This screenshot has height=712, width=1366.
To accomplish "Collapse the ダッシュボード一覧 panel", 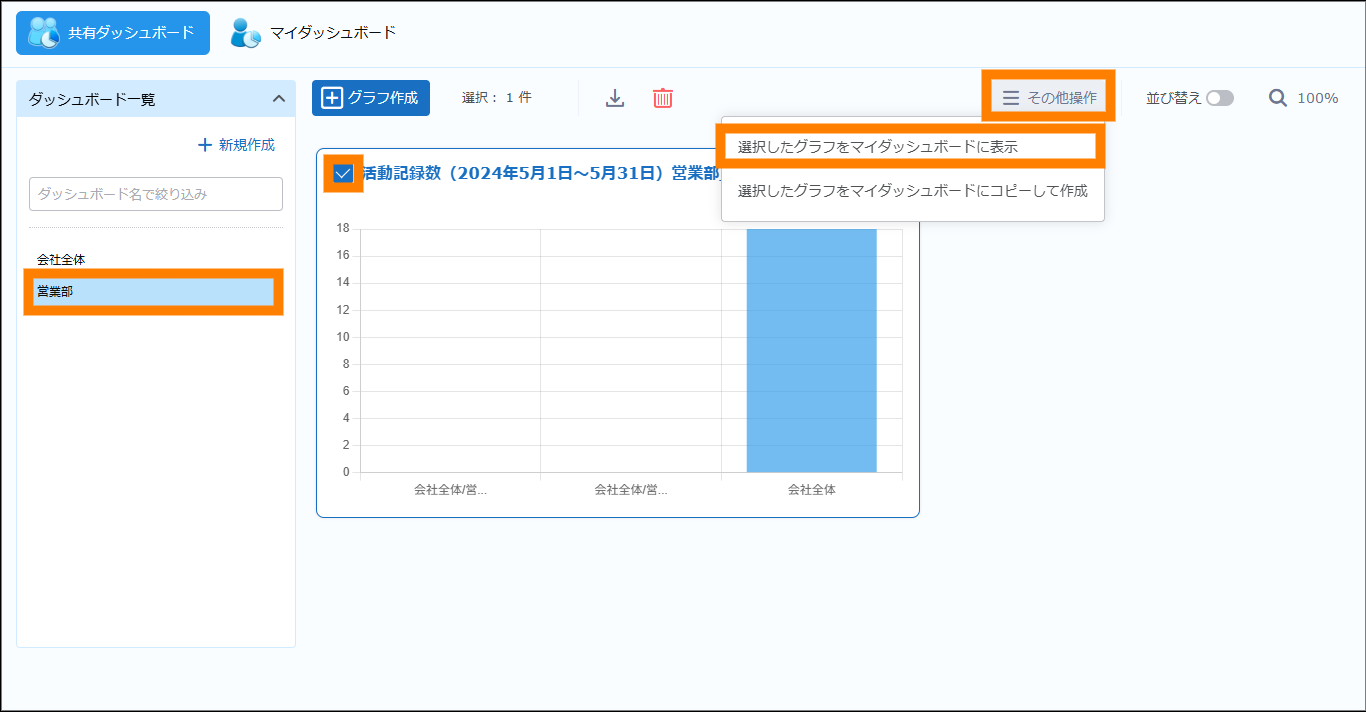I will 279,99.
